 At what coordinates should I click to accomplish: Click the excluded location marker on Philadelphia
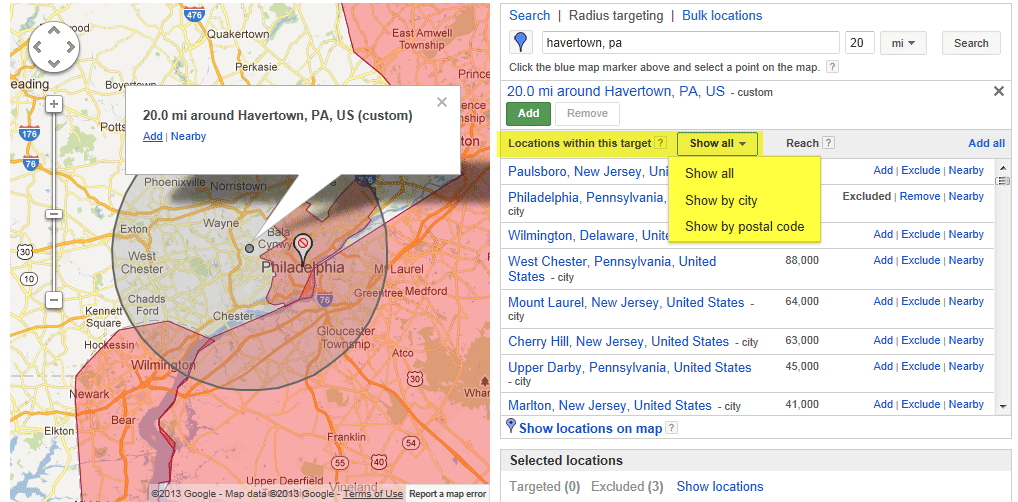302,247
